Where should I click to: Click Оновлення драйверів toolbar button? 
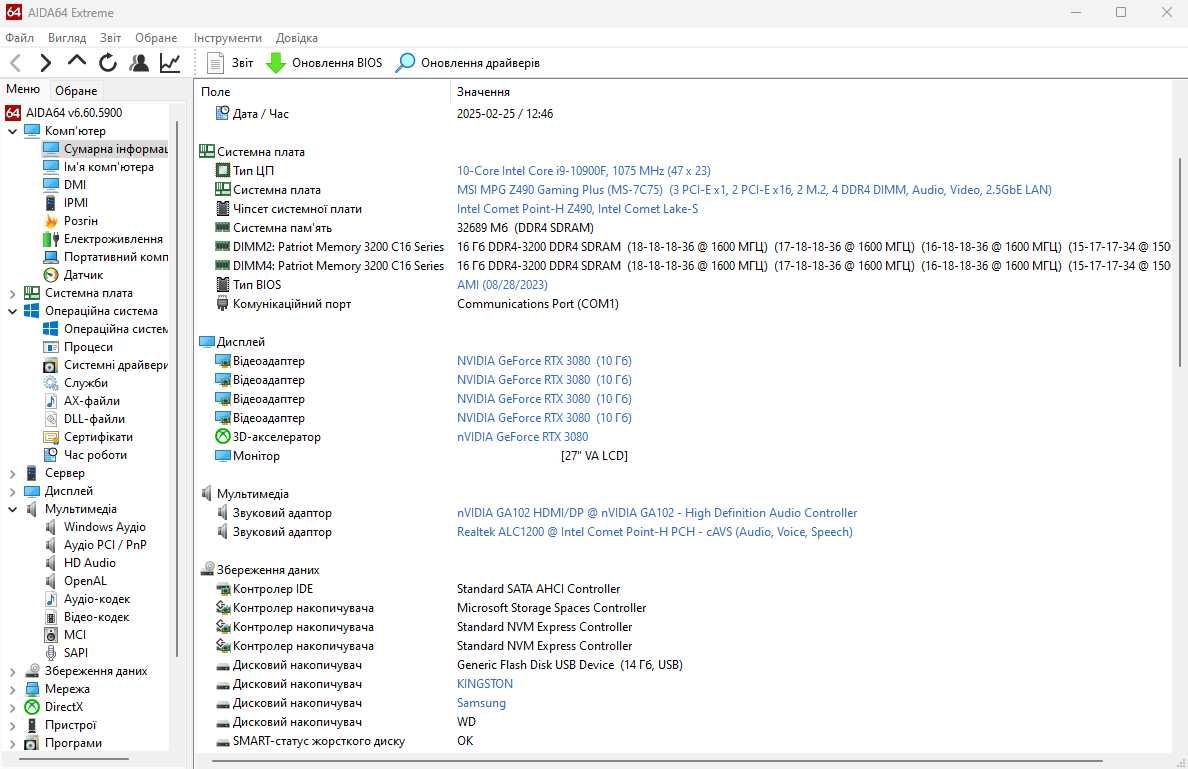[468, 63]
